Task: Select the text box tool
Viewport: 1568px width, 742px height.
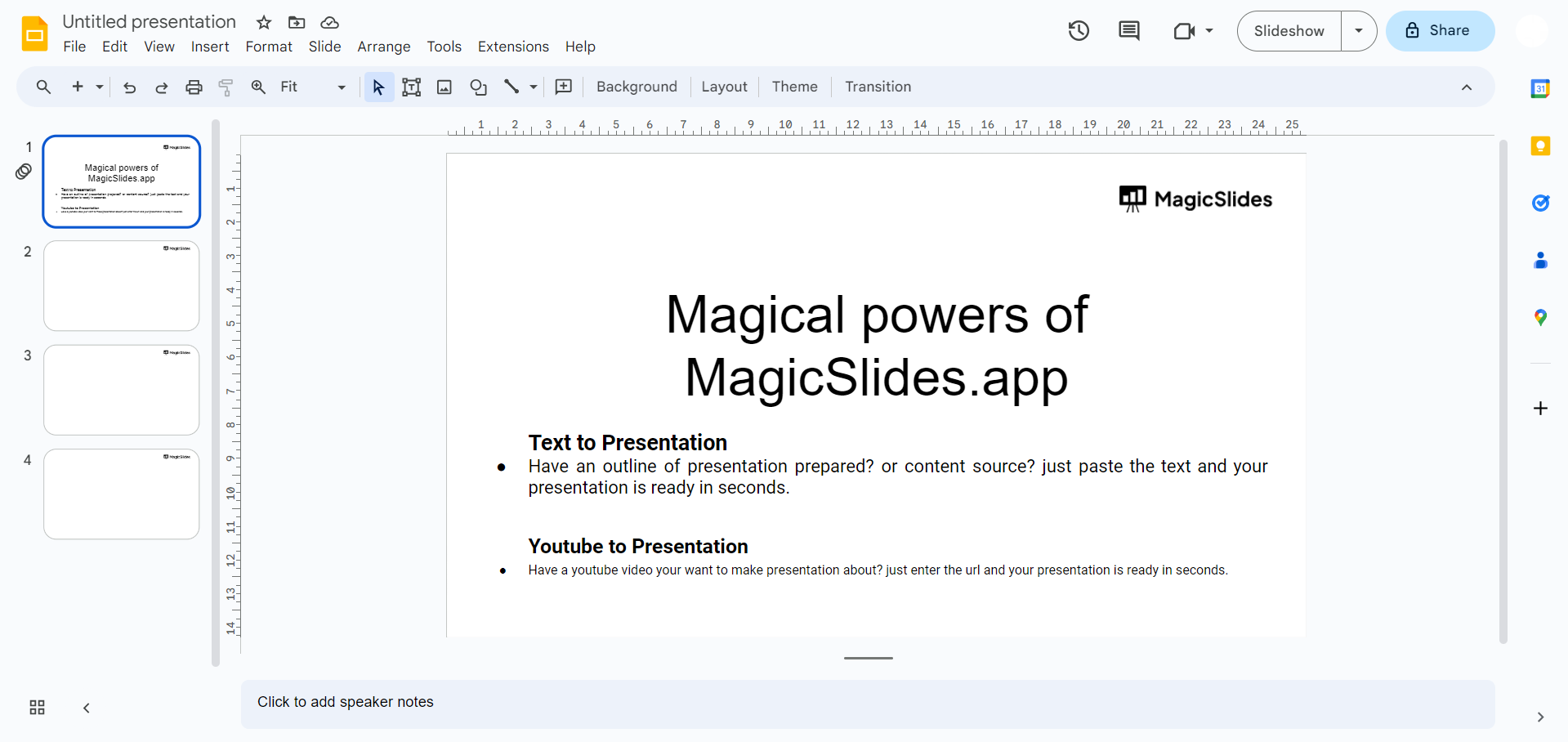Action: pyautogui.click(x=412, y=87)
